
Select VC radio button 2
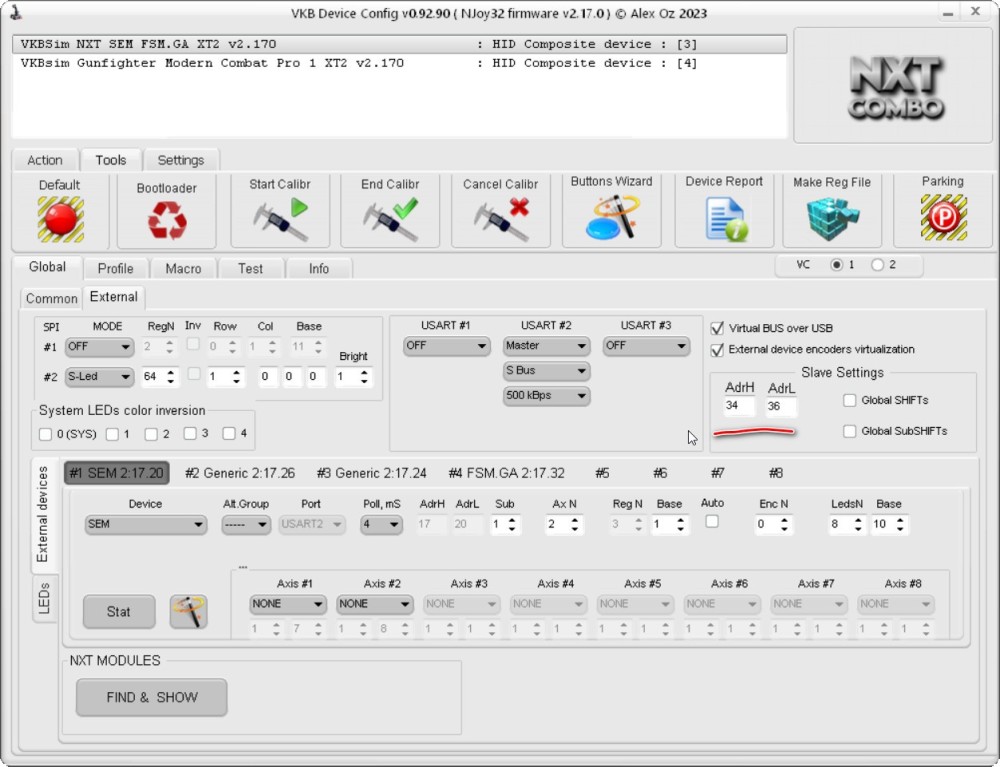coord(877,266)
